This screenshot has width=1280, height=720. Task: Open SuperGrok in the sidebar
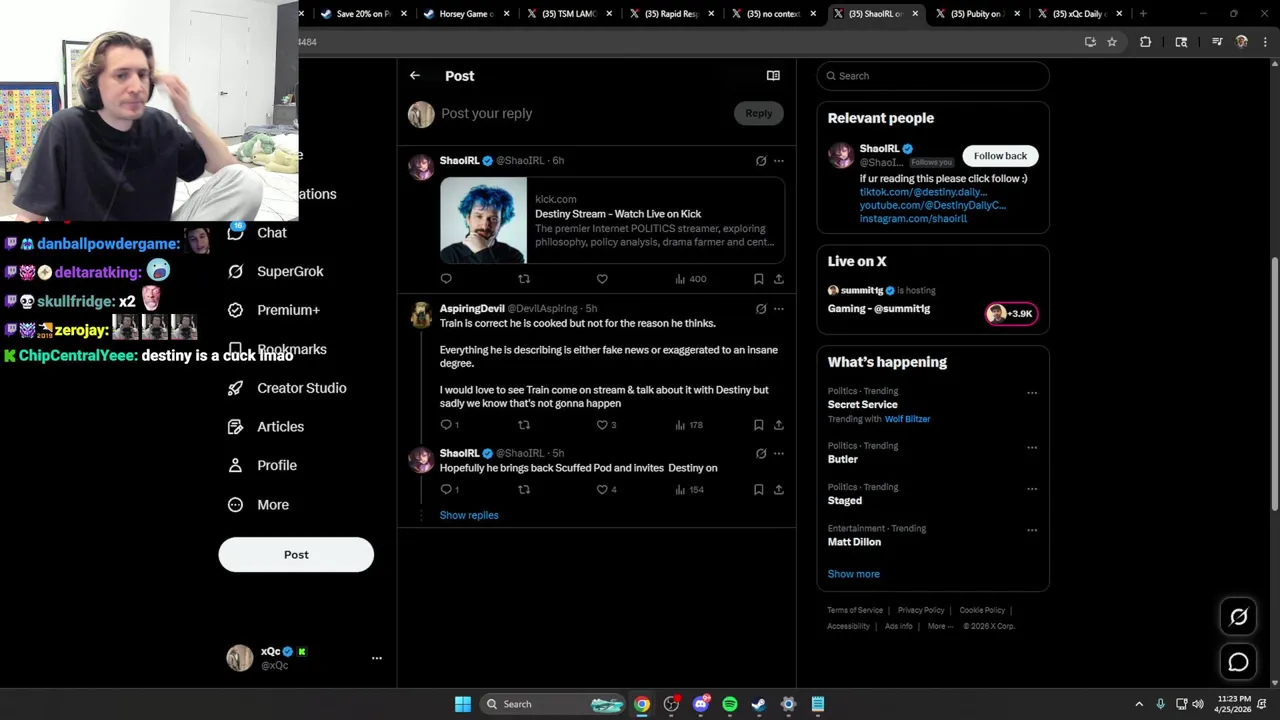276,272
